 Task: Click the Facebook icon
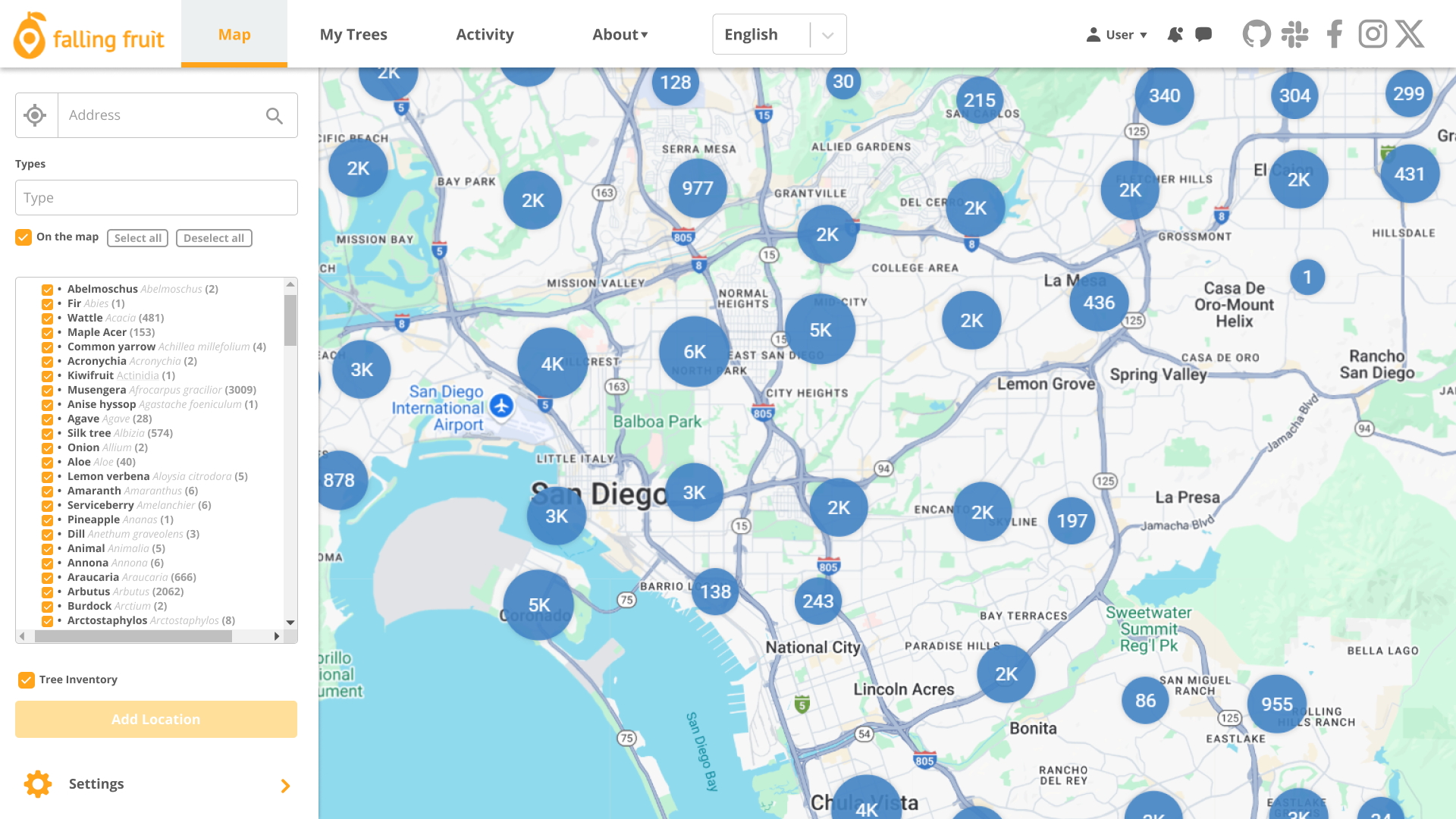[x=1334, y=34]
